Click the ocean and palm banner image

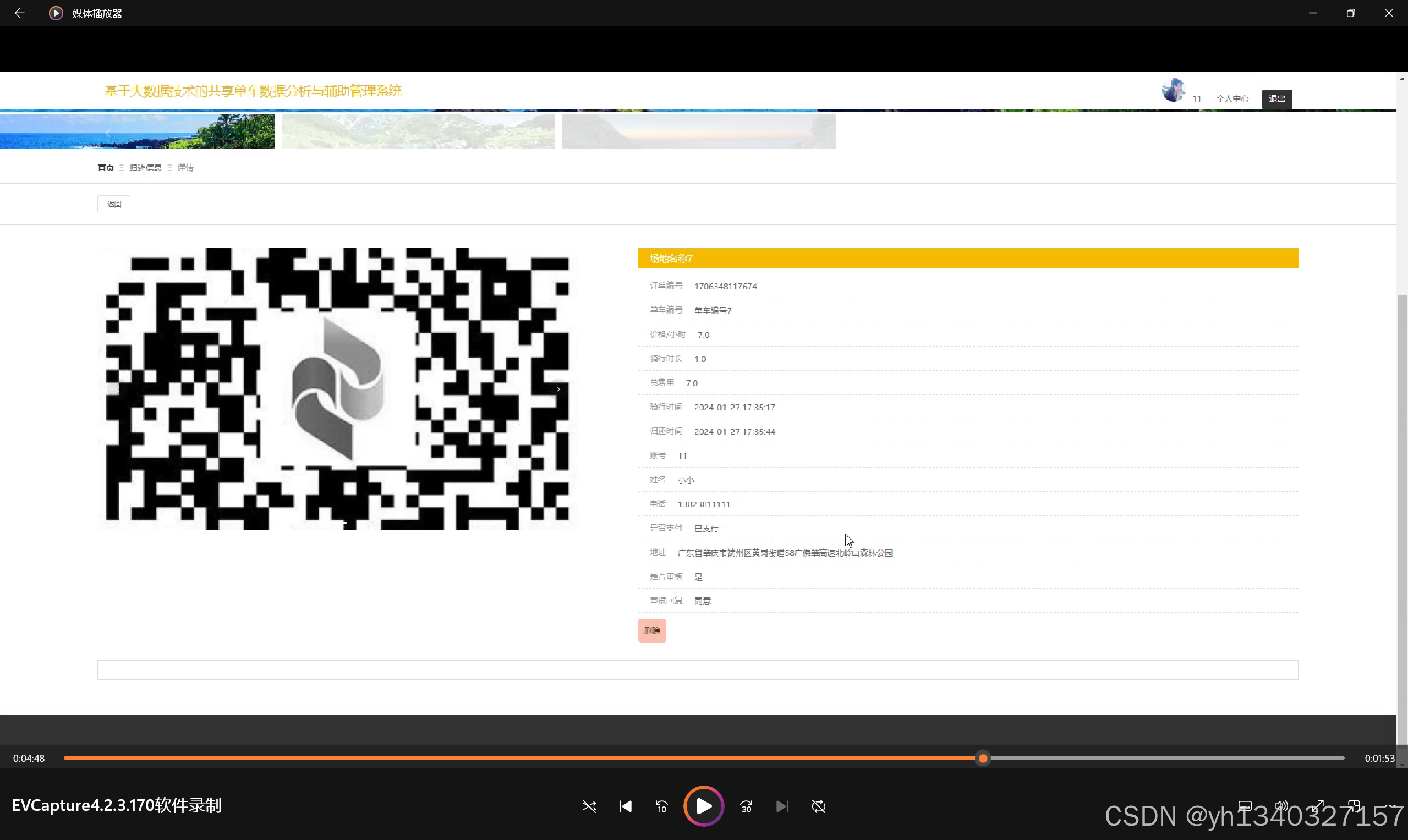point(137,131)
